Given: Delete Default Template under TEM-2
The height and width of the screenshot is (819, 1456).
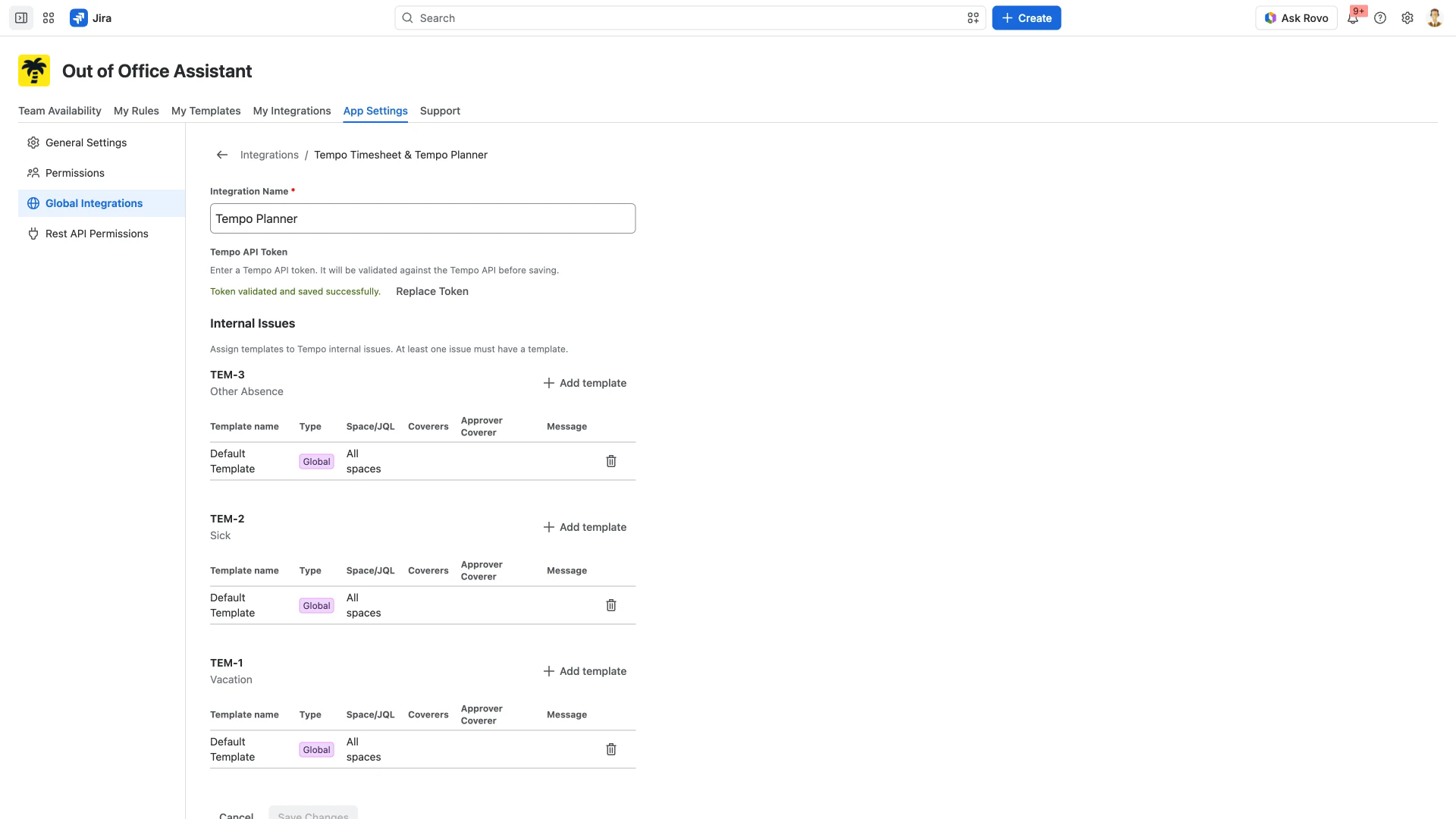Looking at the screenshot, I should [x=611, y=605].
